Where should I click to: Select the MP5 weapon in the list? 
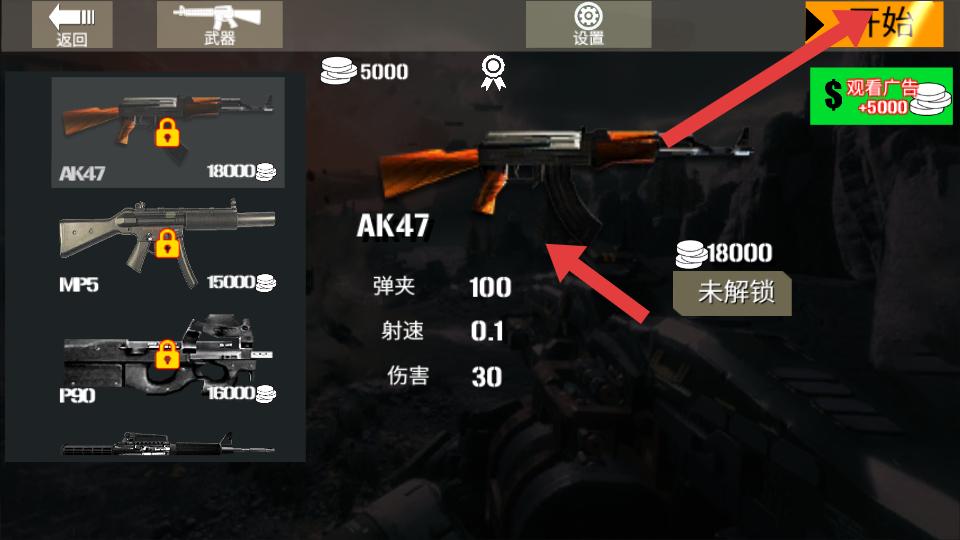pyautogui.click(x=168, y=245)
